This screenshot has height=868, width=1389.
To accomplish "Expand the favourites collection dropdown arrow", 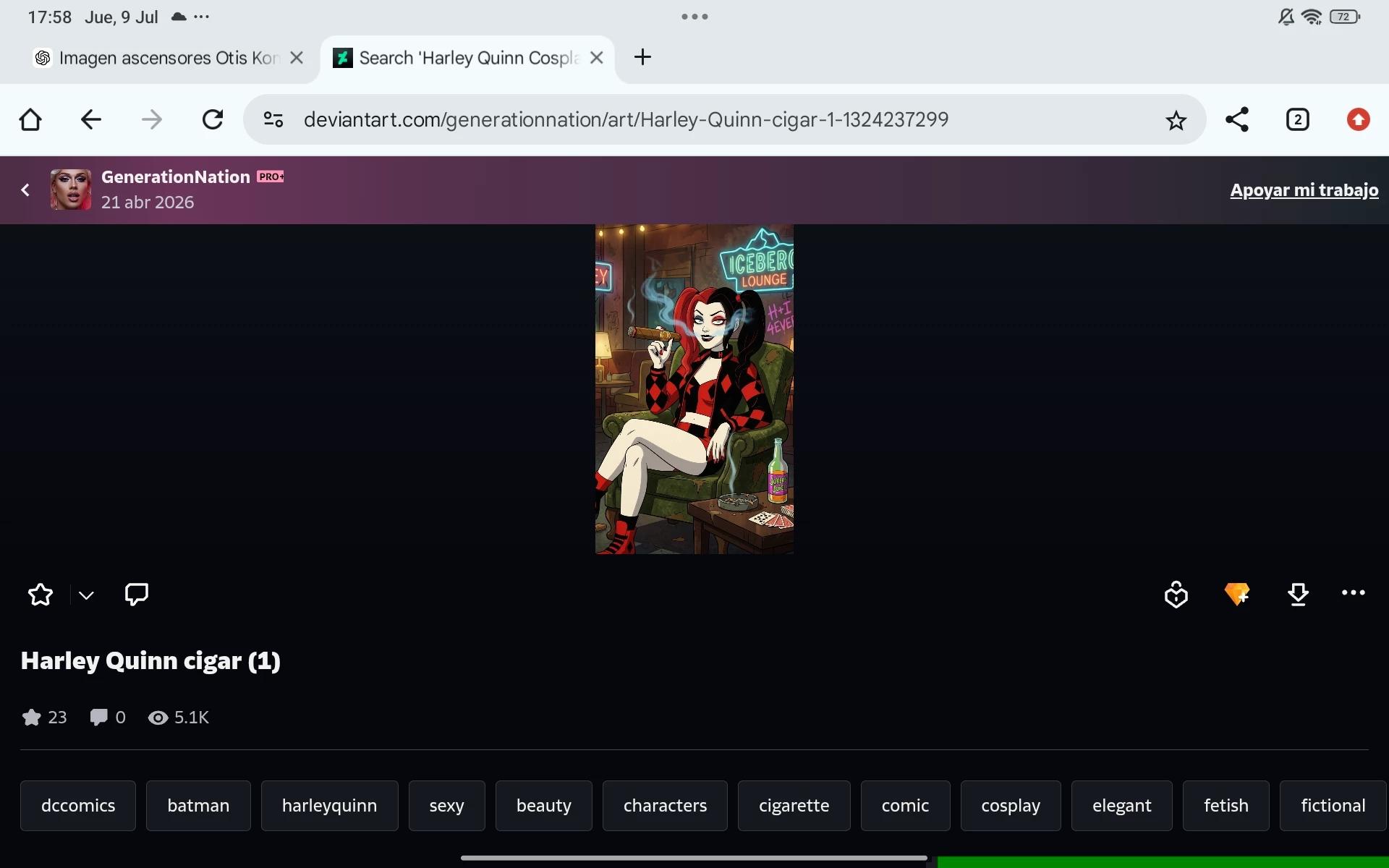I will coord(86,595).
